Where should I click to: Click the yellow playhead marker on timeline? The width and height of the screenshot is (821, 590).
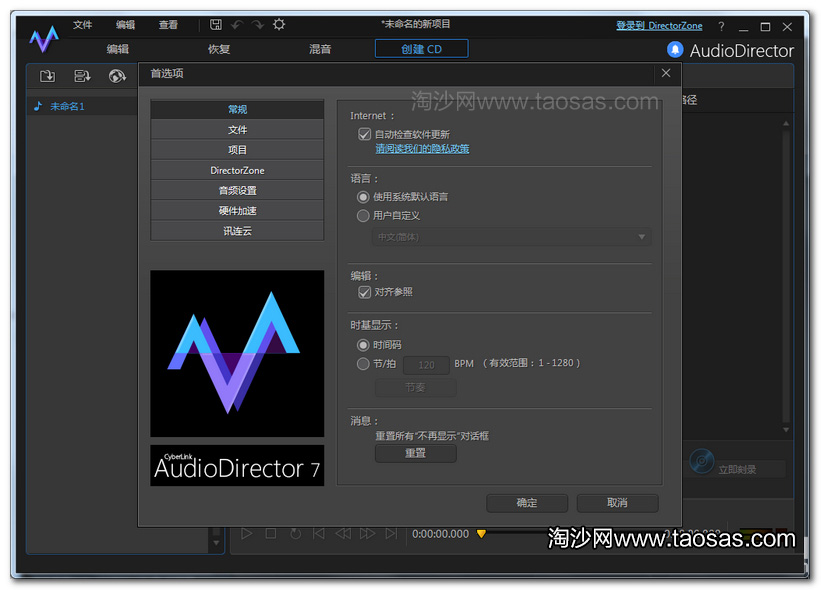point(481,534)
